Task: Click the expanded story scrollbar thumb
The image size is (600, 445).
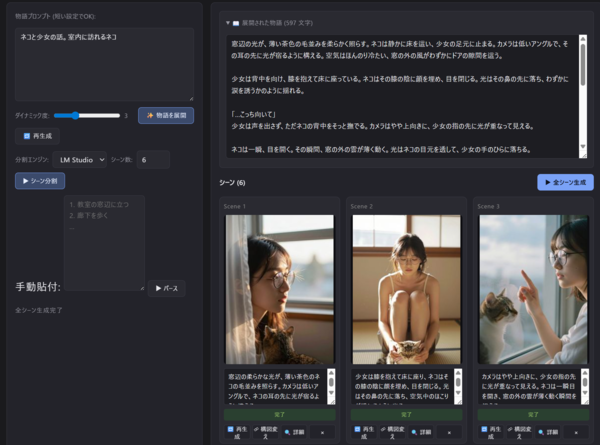Action: (583, 64)
